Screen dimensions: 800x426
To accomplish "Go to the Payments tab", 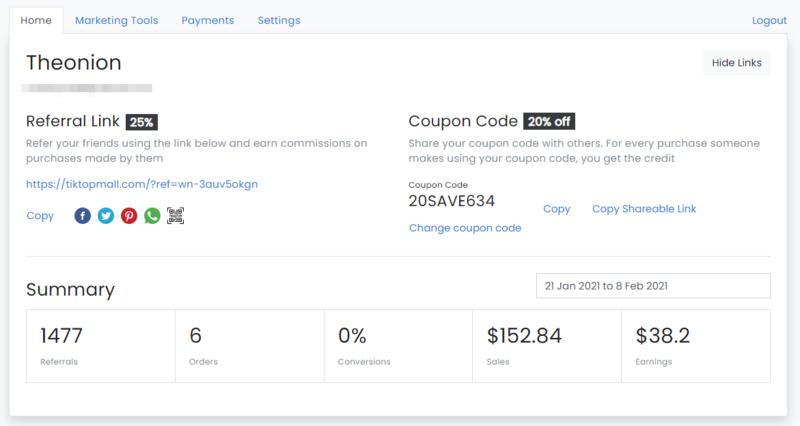I will click(207, 20).
